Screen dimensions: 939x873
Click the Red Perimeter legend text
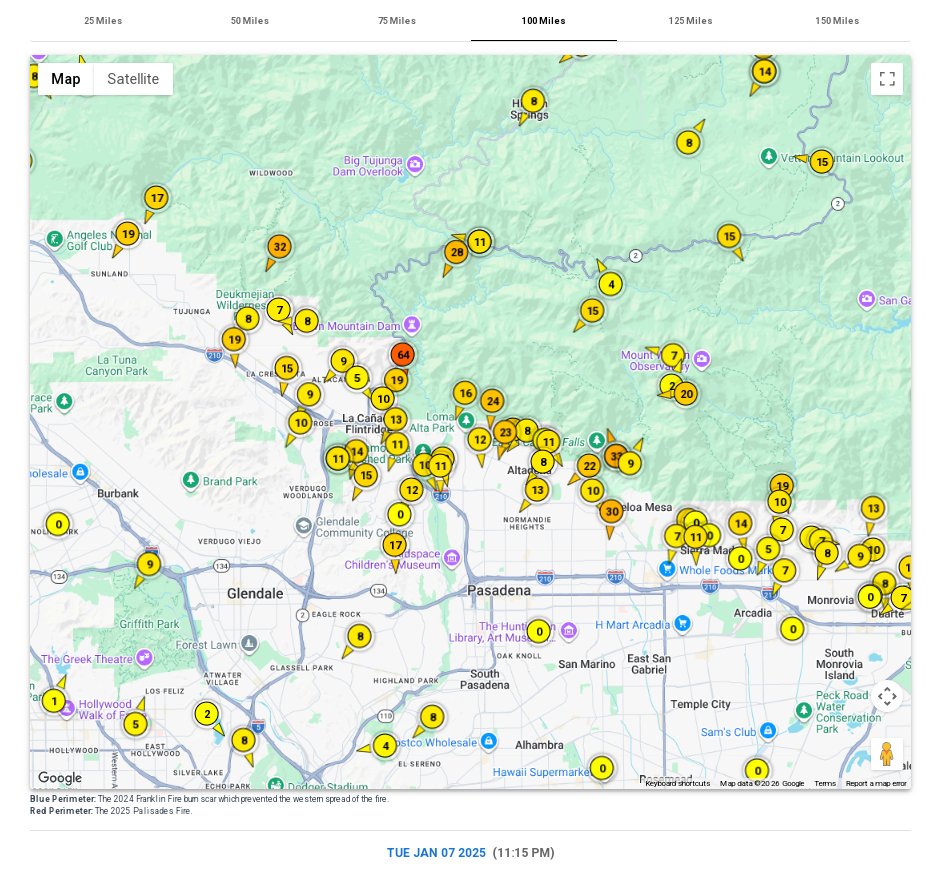[x=111, y=811]
